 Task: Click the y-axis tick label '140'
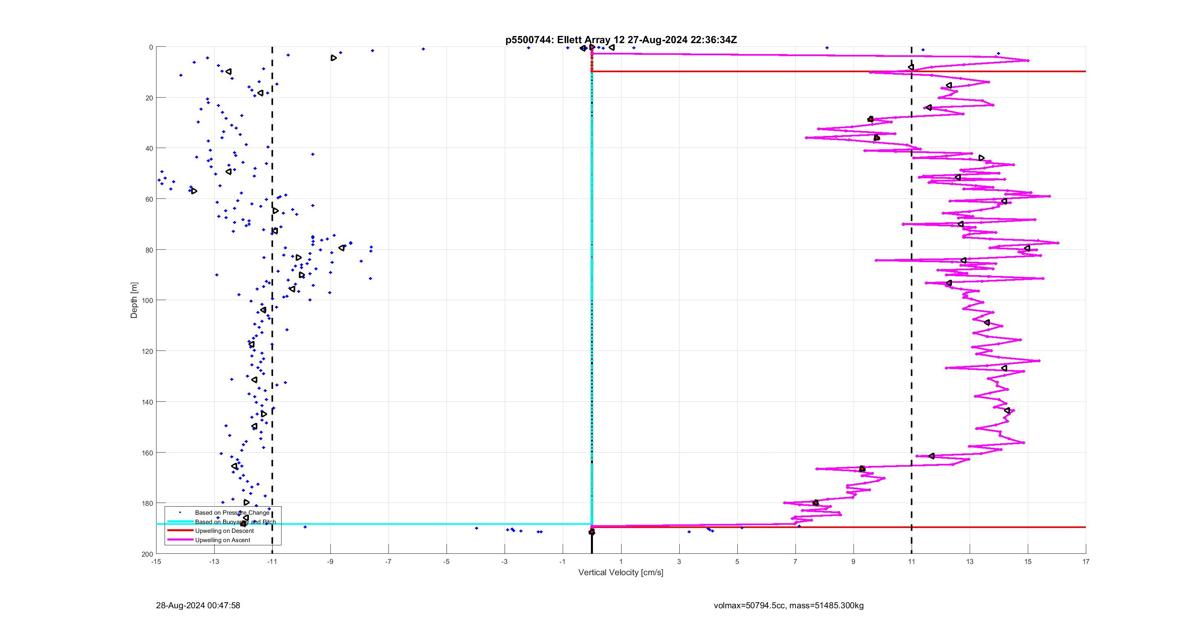click(x=146, y=402)
